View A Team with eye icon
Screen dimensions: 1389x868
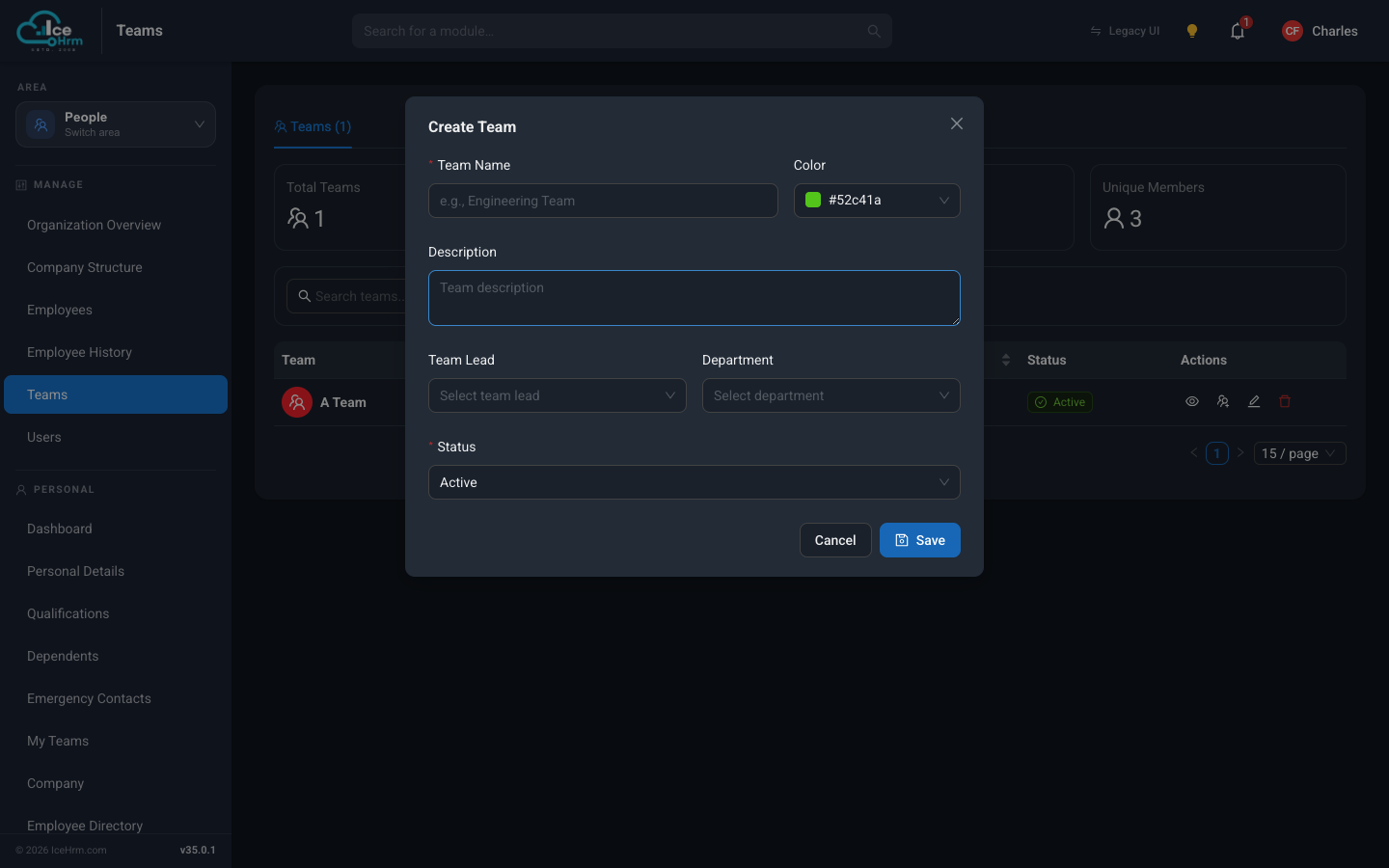pyautogui.click(x=1192, y=401)
